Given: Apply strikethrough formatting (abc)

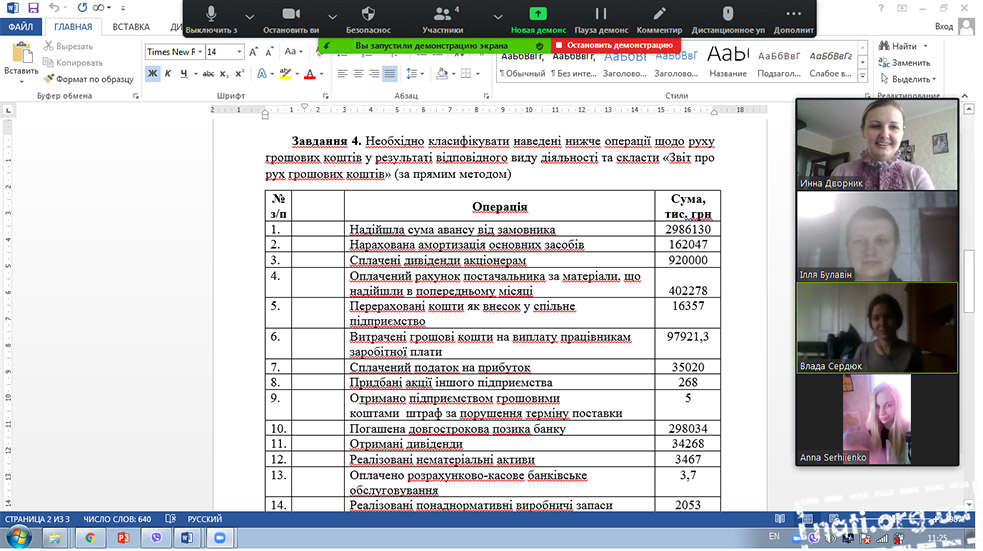Looking at the screenshot, I should click(x=208, y=74).
